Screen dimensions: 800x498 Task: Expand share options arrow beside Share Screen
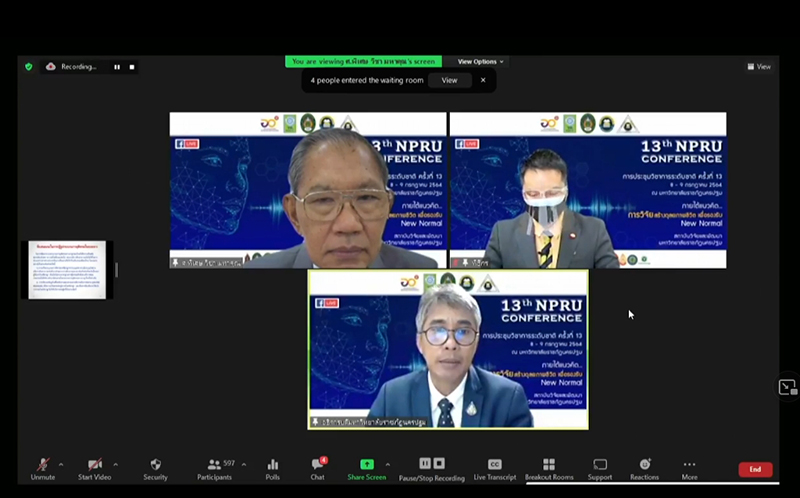(x=388, y=464)
